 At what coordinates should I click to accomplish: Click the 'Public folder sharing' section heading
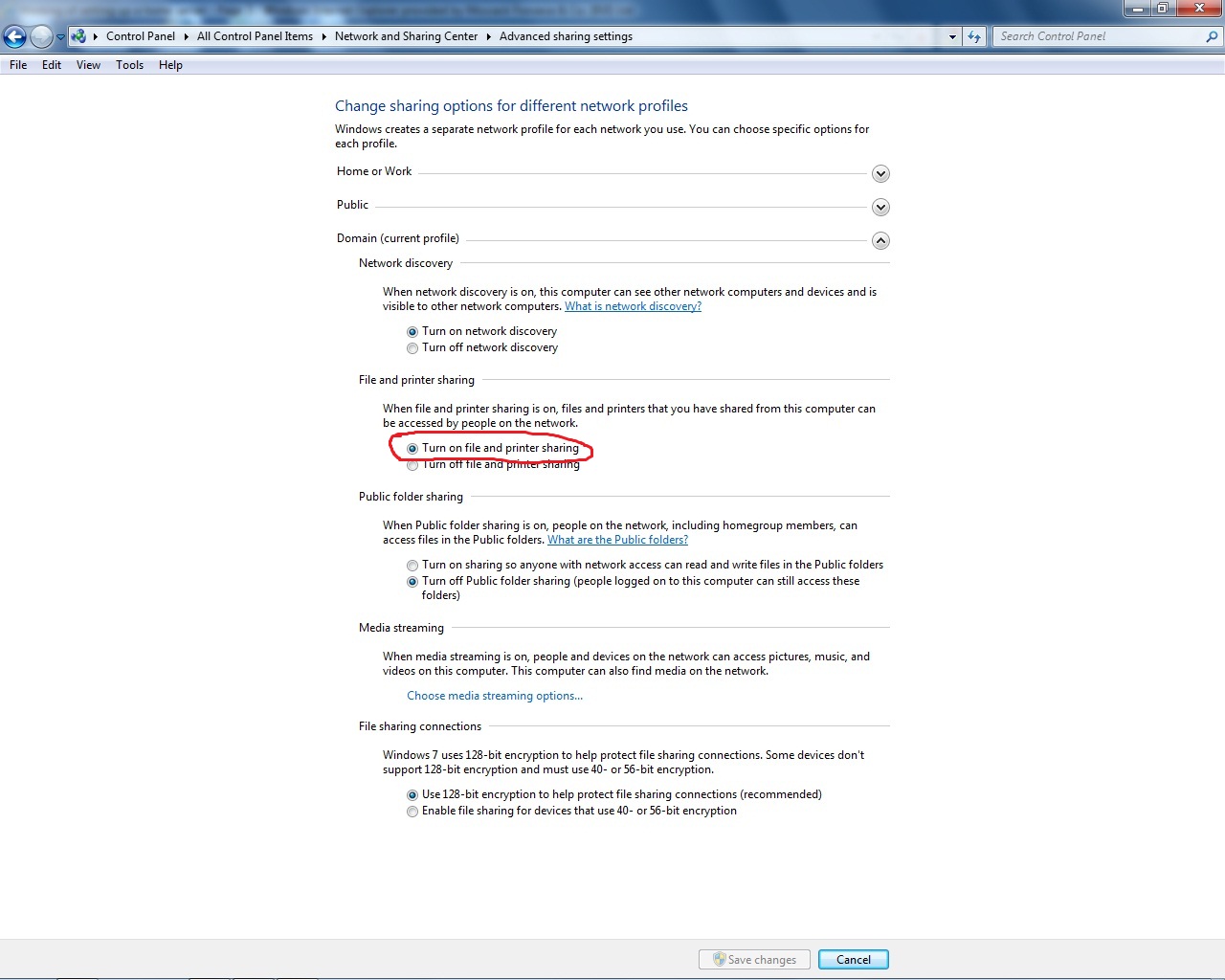411,497
